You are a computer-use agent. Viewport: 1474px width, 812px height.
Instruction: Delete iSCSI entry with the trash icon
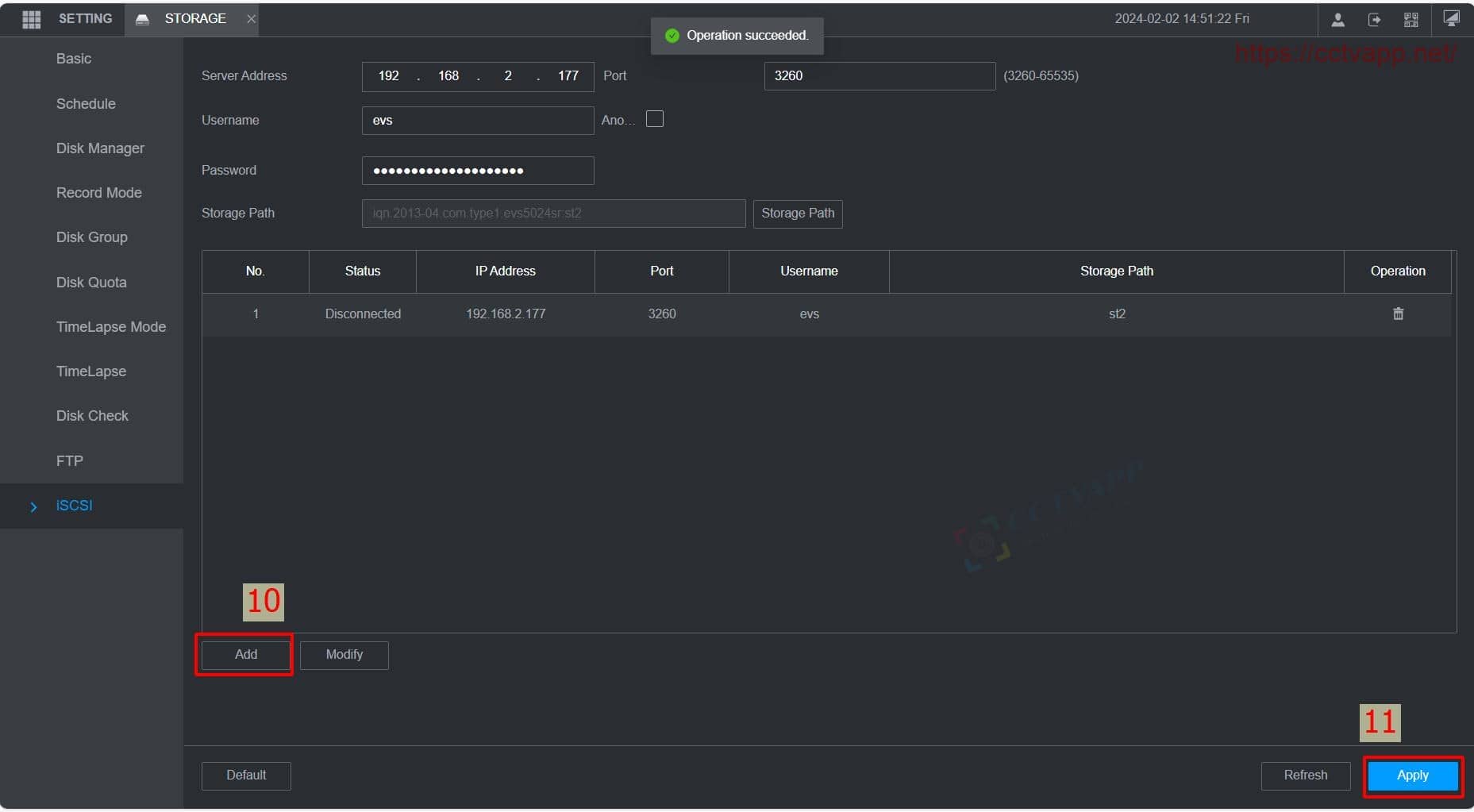(1398, 314)
